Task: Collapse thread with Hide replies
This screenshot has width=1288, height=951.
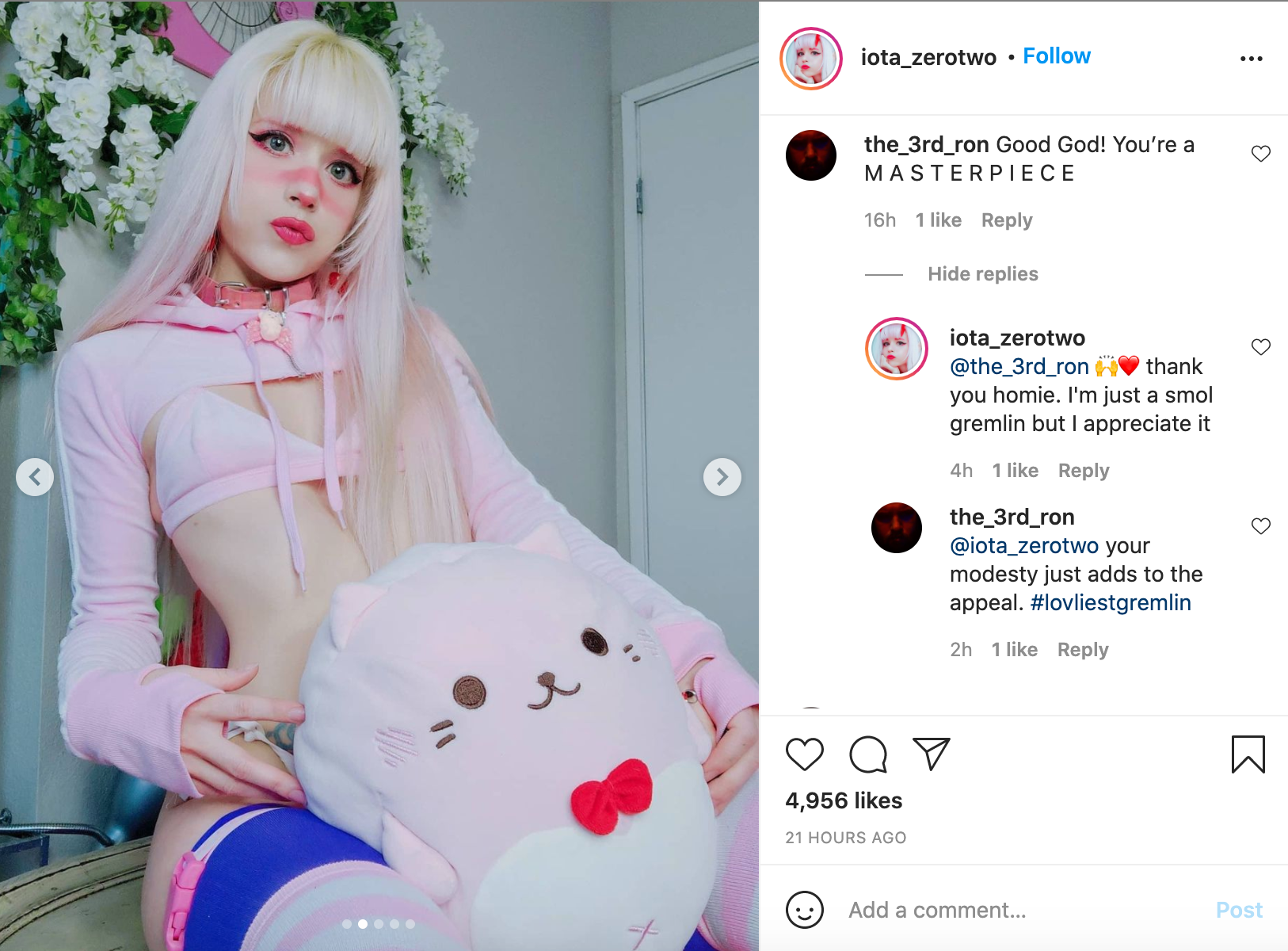Action: [x=982, y=274]
